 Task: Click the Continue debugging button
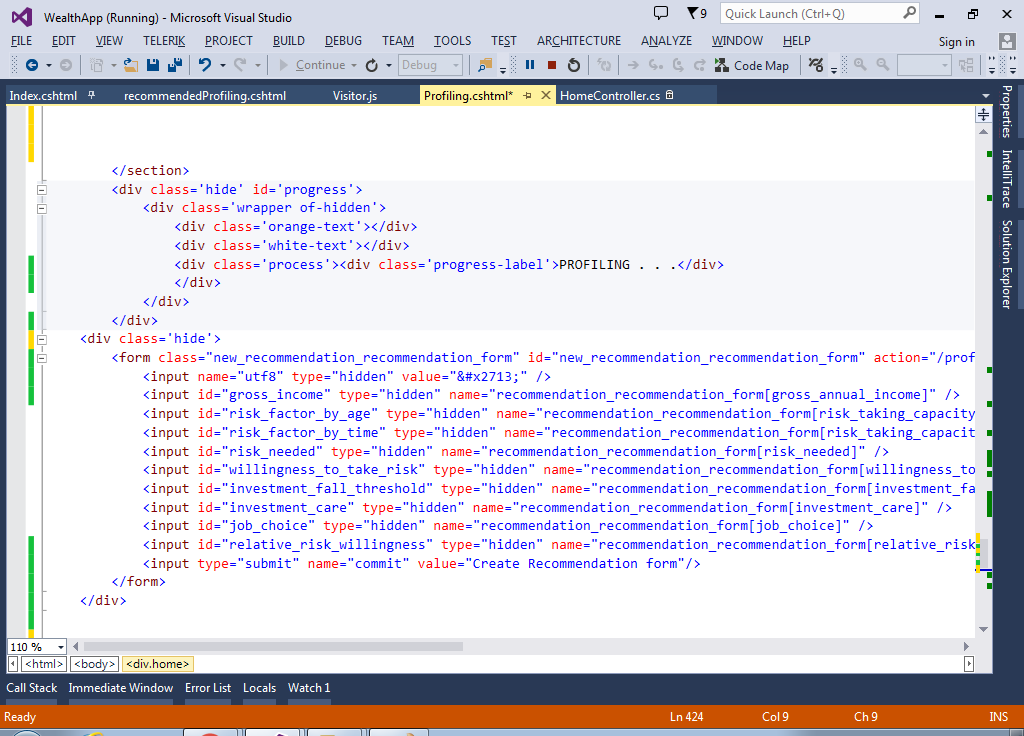[312, 65]
